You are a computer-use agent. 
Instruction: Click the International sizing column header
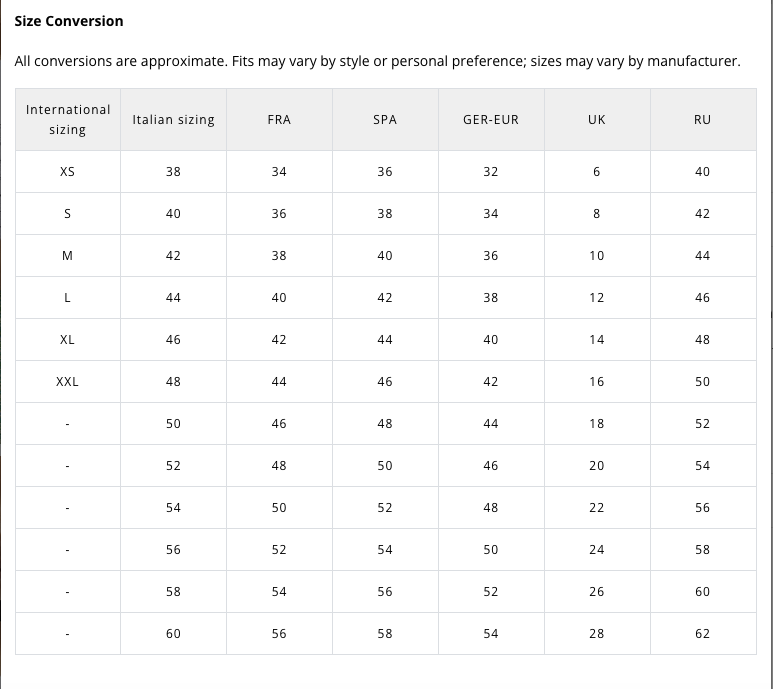(68, 119)
